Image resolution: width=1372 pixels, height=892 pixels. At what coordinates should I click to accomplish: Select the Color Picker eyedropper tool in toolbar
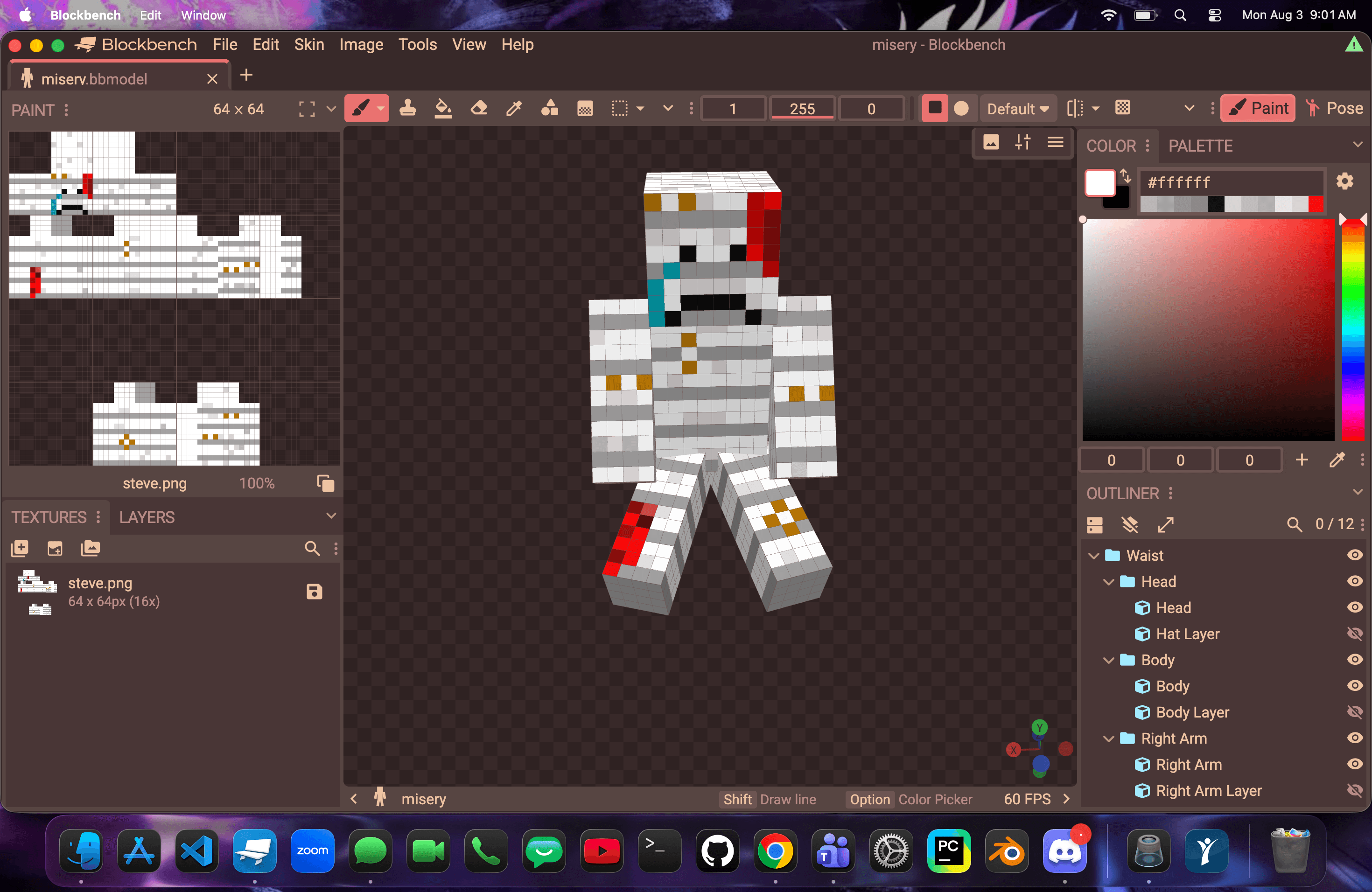click(514, 108)
